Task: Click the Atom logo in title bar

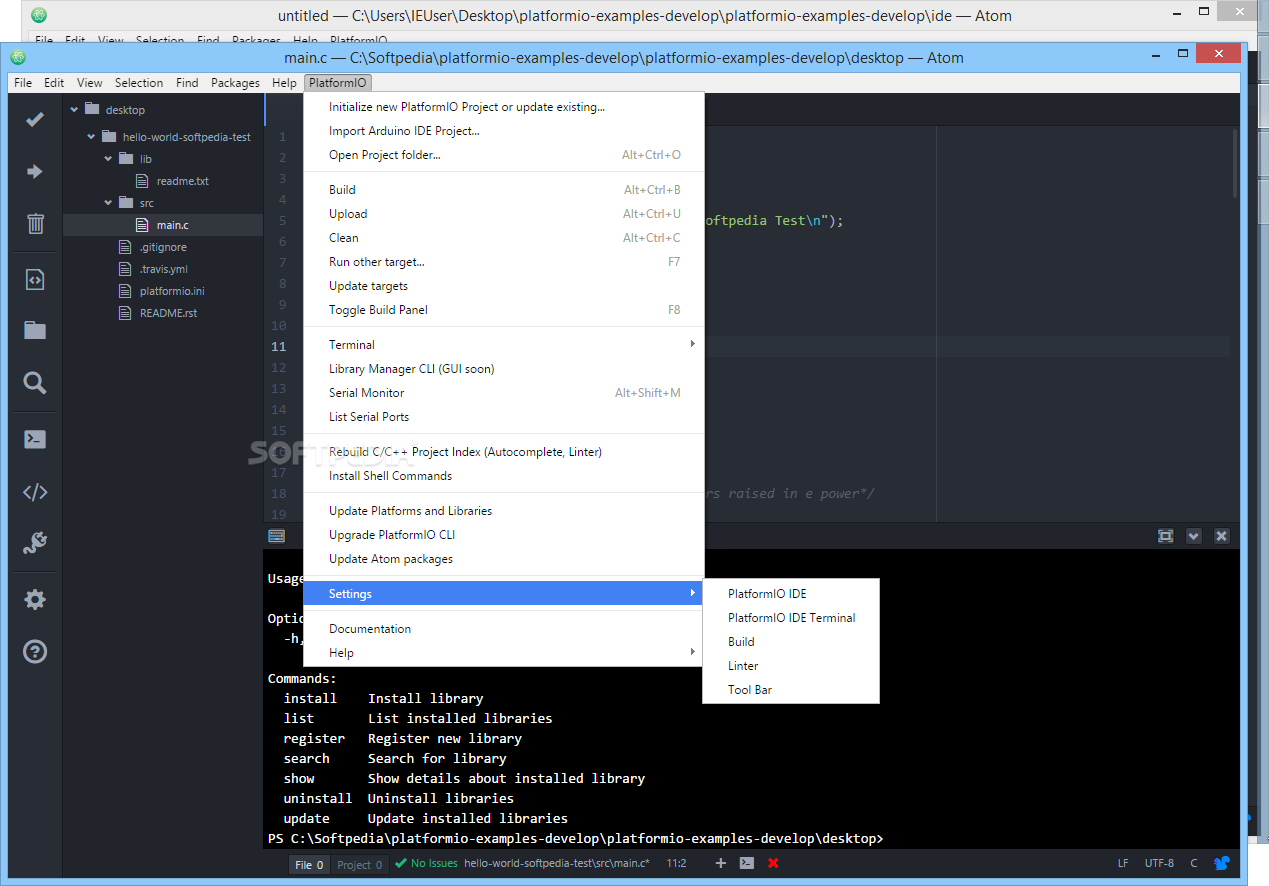Action: (17, 57)
